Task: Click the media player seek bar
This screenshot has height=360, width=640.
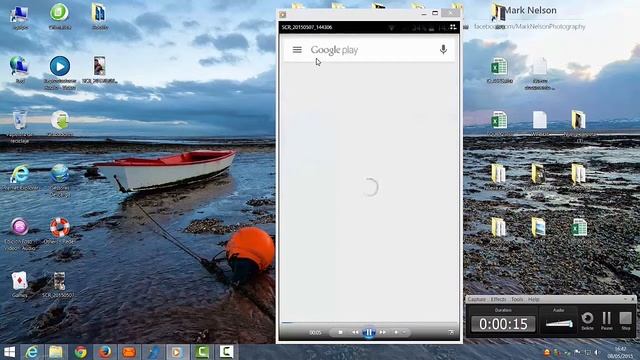Action: tap(369, 322)
